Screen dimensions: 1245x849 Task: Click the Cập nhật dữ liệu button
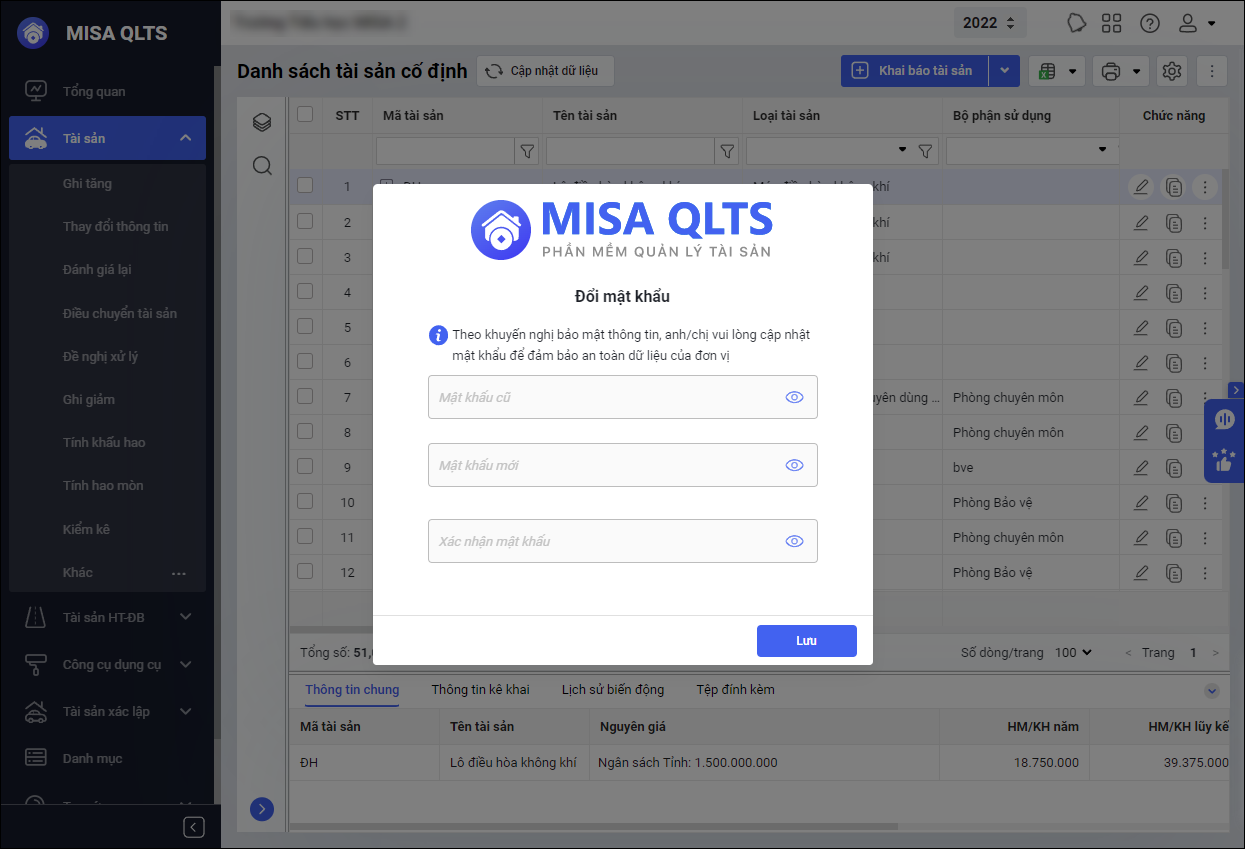[545, 71]
